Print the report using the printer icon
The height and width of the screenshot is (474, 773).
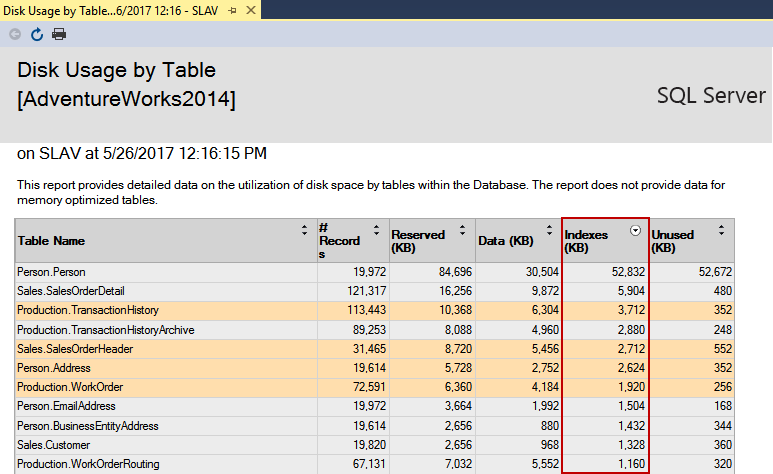pos(59,34)
